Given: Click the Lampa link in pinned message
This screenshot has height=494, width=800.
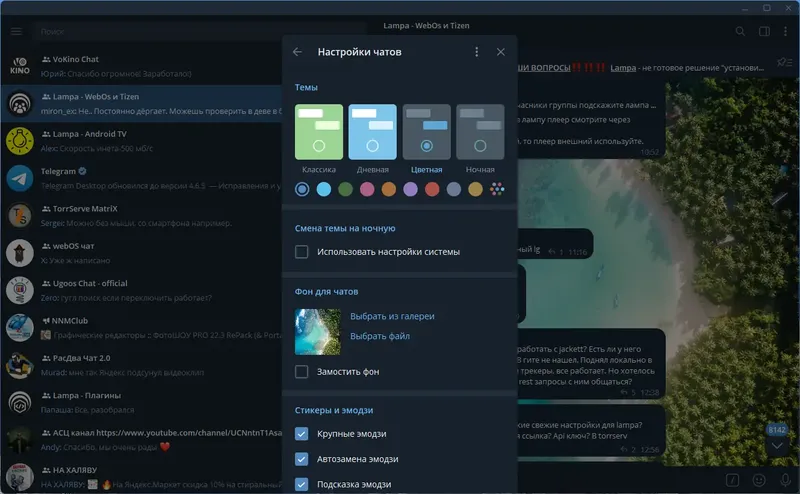Looking at the screenshot, I should (623, 68).
